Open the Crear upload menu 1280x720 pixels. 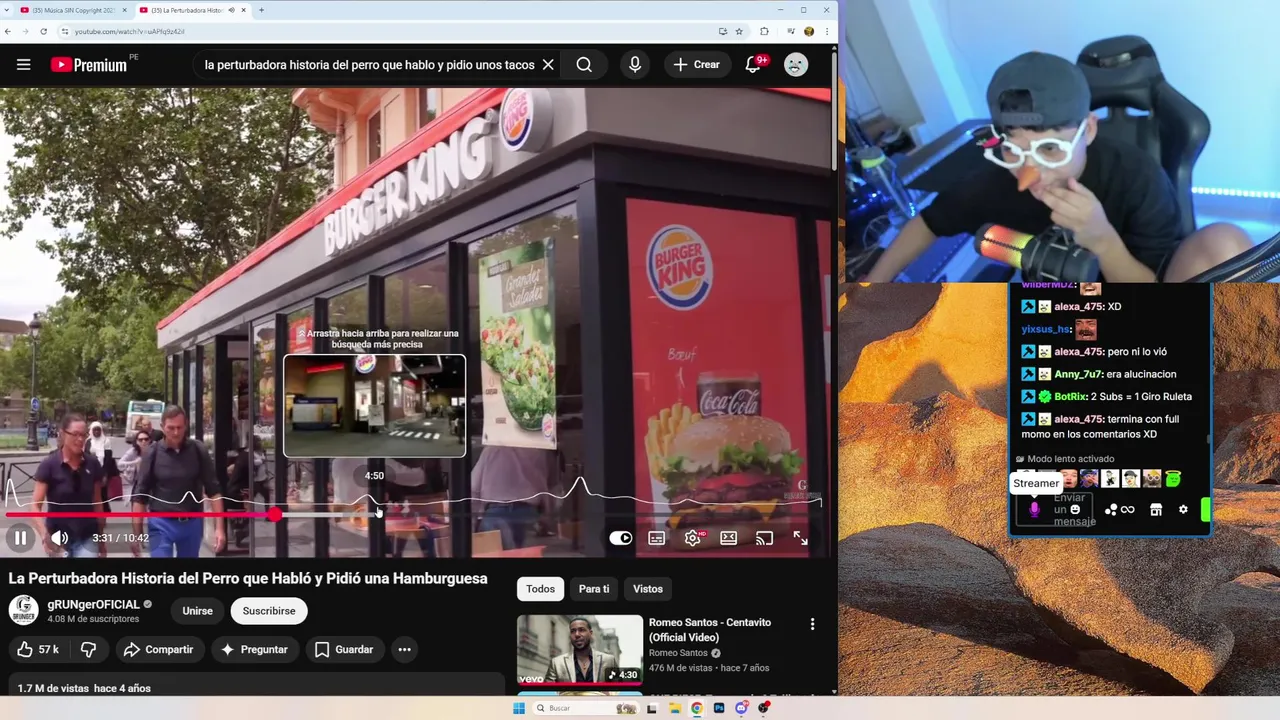pos(696,65)
